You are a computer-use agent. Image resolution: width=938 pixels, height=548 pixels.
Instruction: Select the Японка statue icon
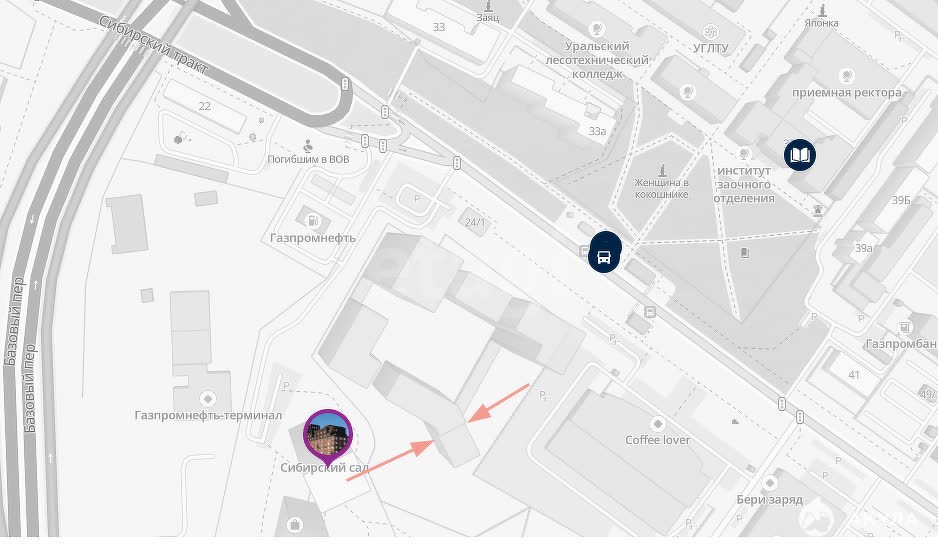coord(823,10)
